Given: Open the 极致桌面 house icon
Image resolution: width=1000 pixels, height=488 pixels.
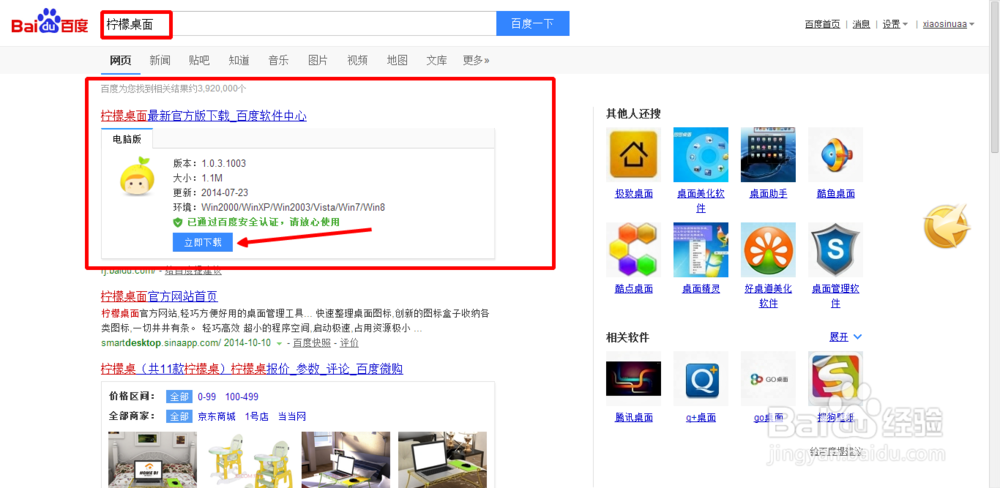Looking at the screenshot, I should click(633, 154).
